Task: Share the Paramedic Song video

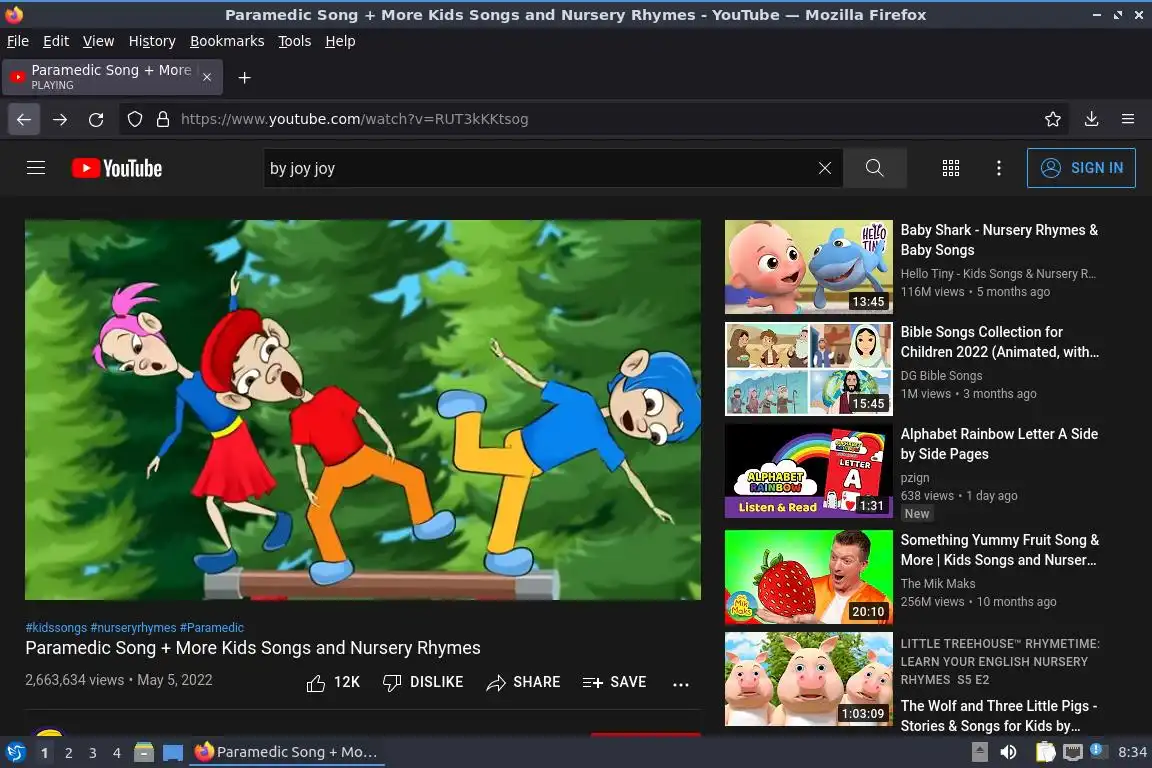Action: click(x=523, y=683)
